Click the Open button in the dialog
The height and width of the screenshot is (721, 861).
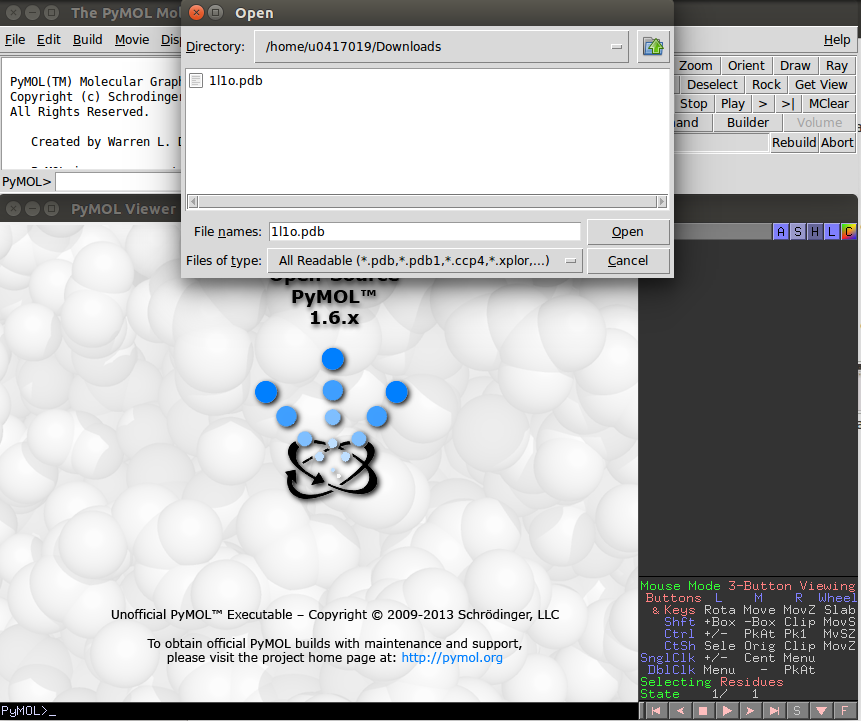[628, 232]
